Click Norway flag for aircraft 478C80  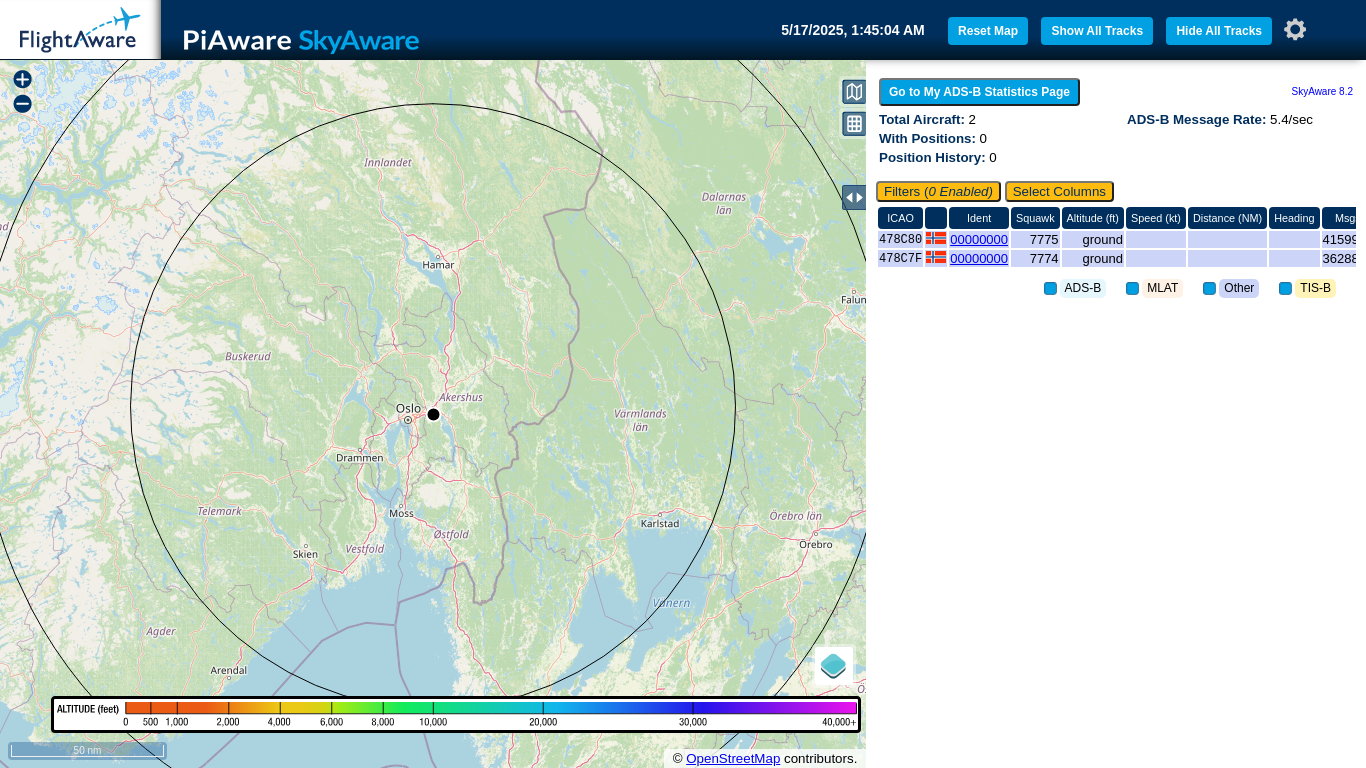[936, 239]
